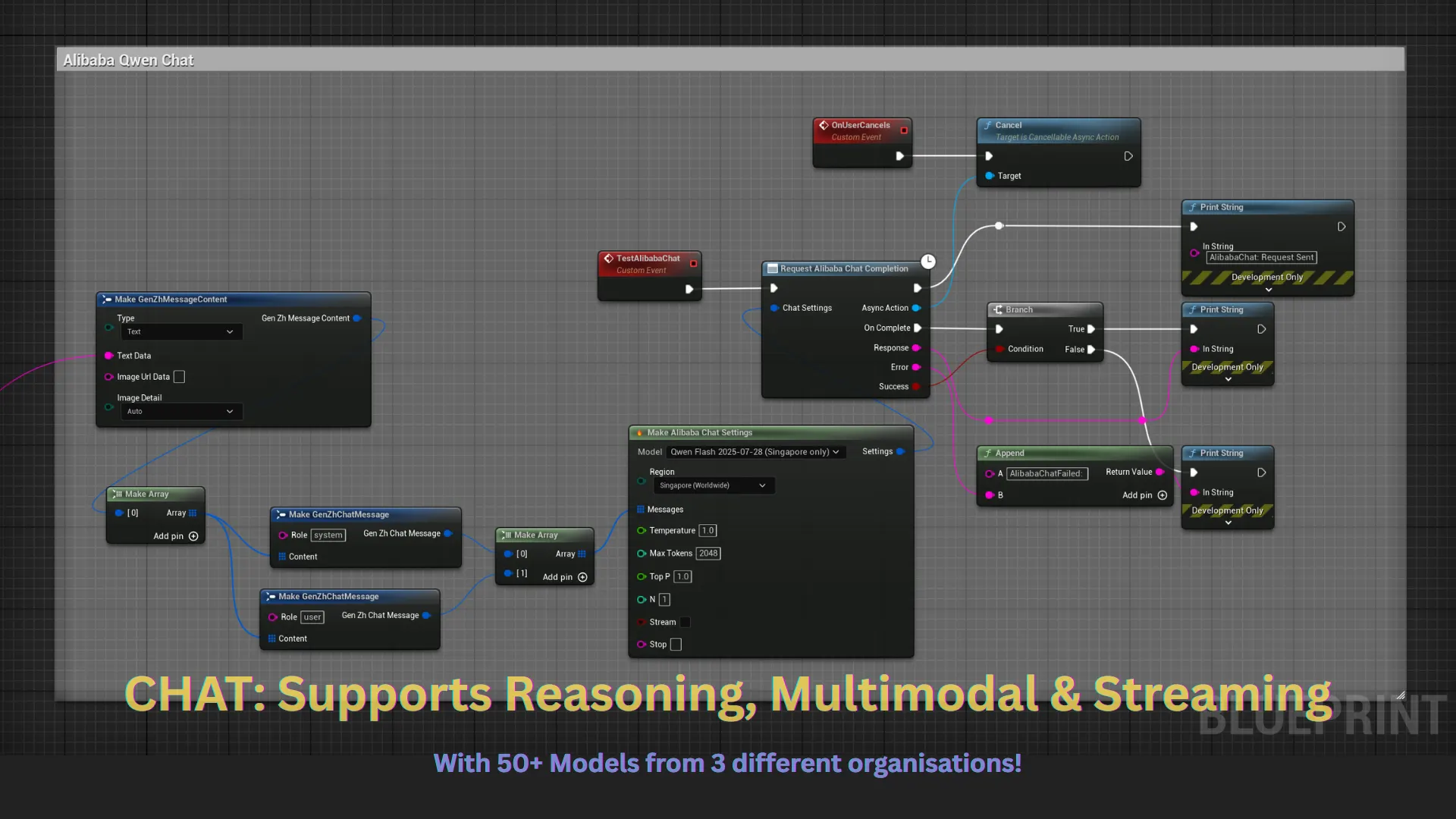Click the Text Data input pin

point(109,356)
